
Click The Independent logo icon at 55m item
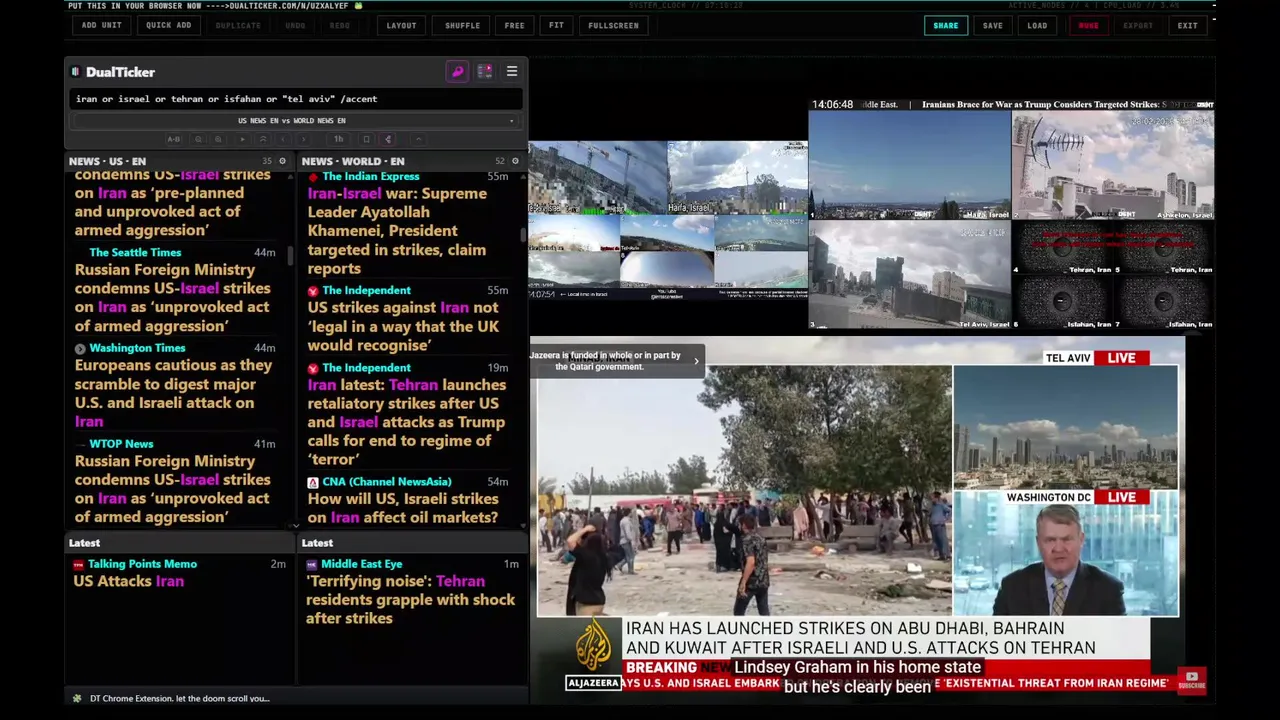[x=313, y=291]
